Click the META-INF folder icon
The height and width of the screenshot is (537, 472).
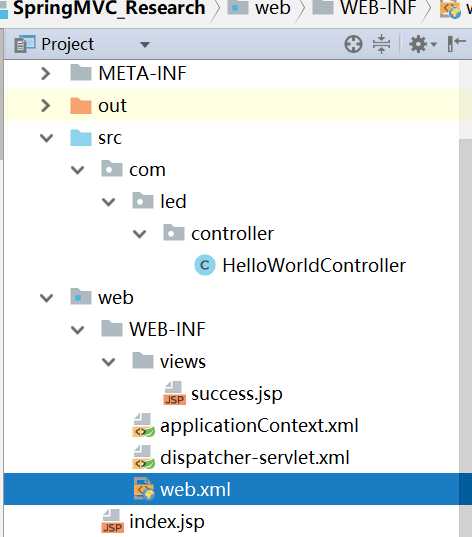pyautogui.click(x=81, y=73)
